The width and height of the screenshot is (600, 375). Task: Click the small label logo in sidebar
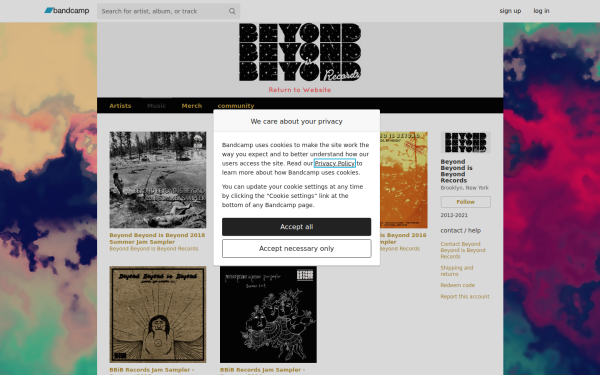click(x=466, y=142)
